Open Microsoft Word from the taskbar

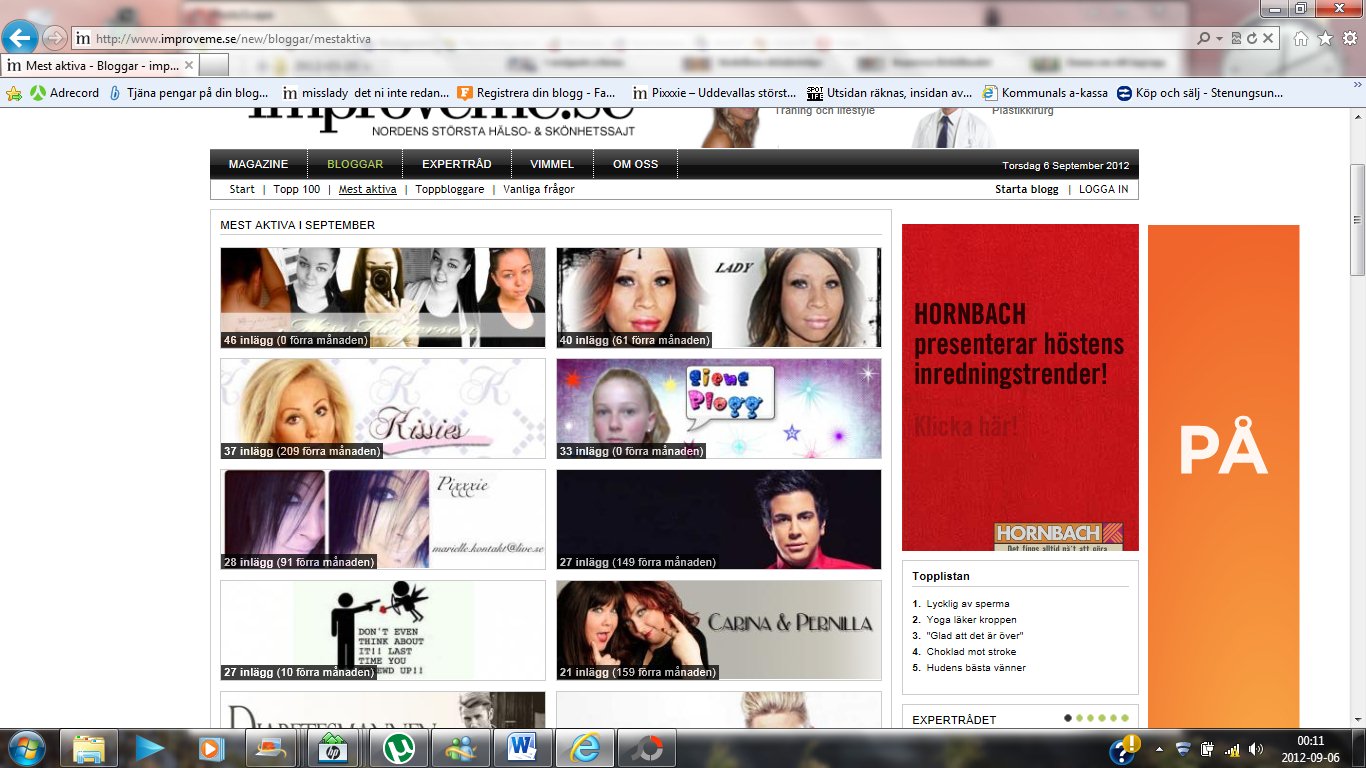522,748
